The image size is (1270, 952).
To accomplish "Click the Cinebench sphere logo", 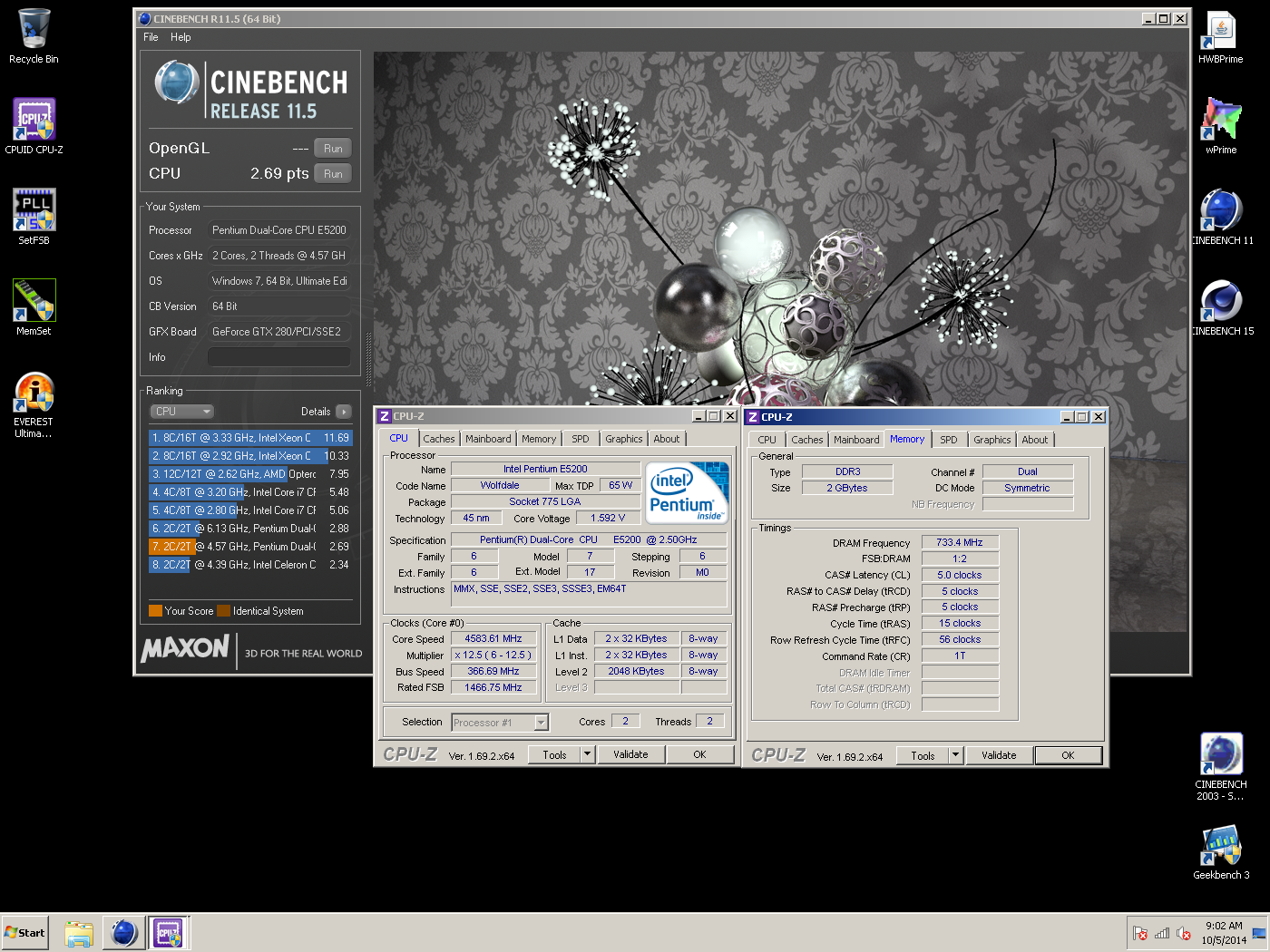I will click(x=177, y=84).
